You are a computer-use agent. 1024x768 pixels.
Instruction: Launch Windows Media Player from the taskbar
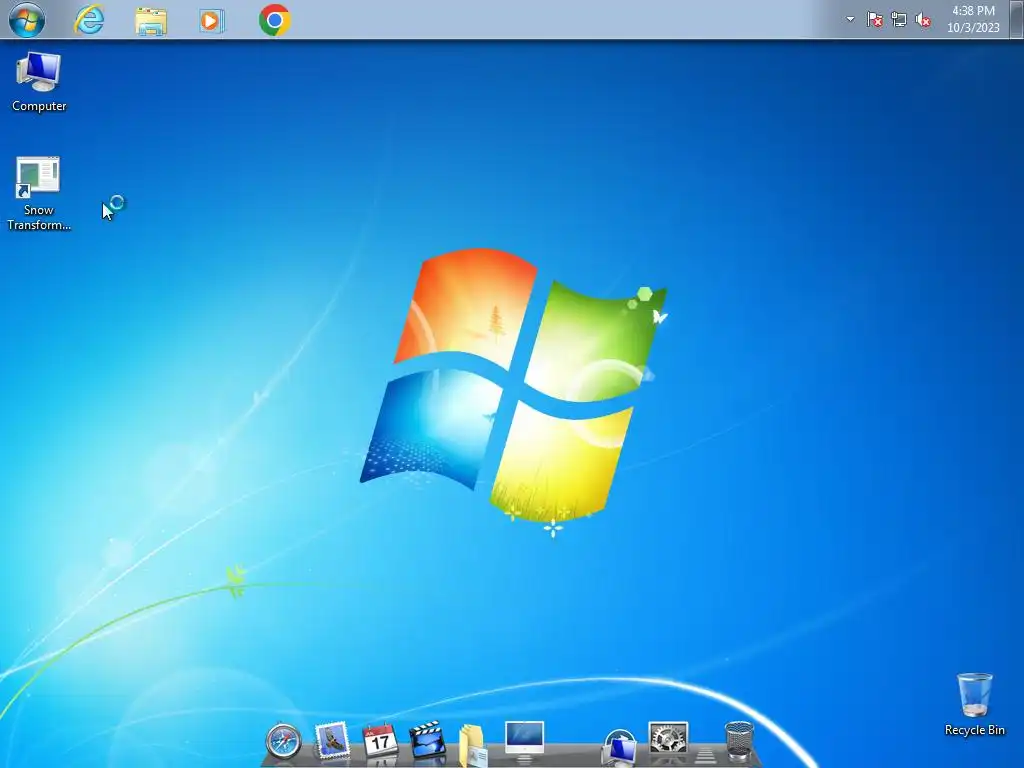pos(212,21)
